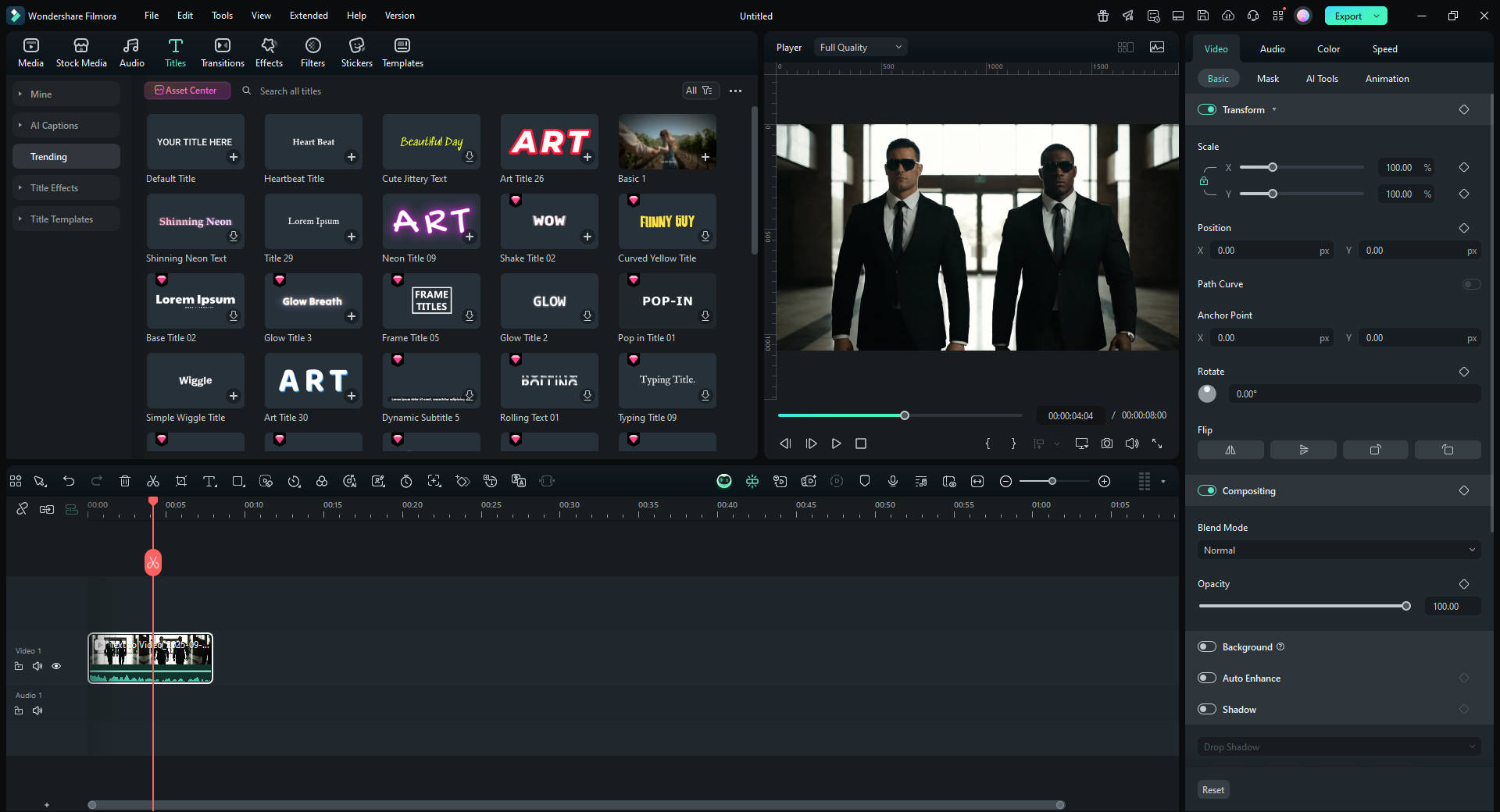Click the timeline marker shield icon
Viewport: 1500px width, 812px height.
[865, 482]
